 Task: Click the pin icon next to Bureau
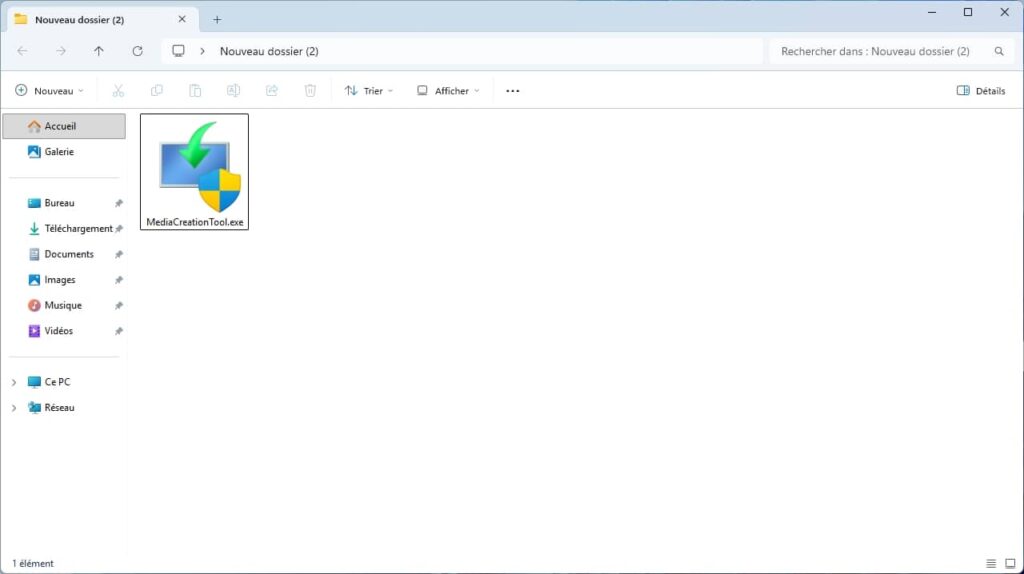click(119, 203)
